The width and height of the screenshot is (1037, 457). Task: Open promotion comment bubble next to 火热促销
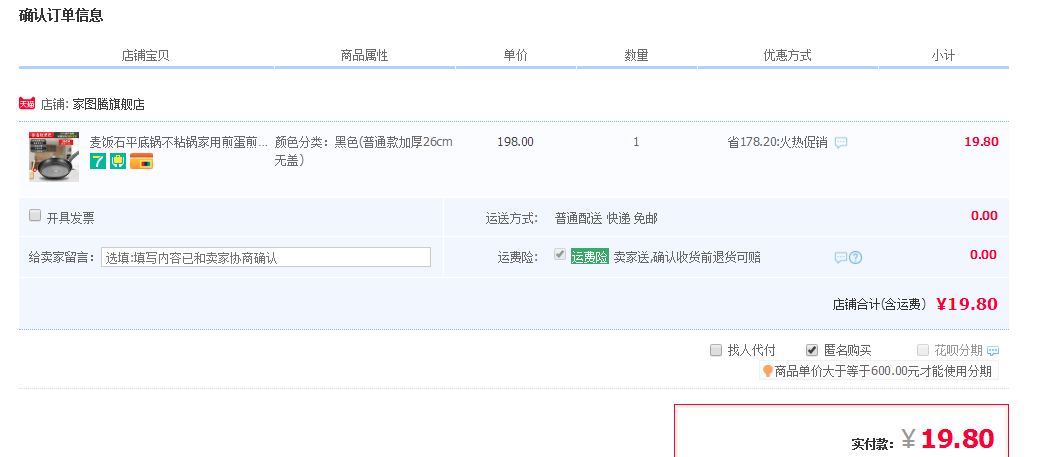point(841,142)
